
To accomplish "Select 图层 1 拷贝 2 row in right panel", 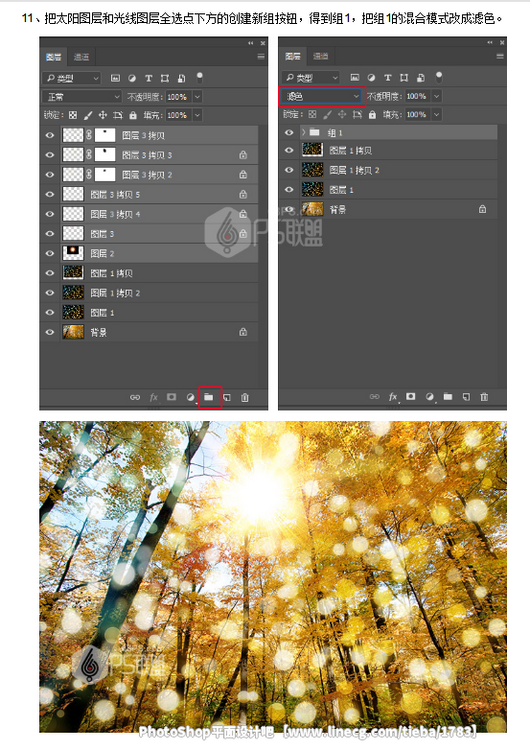I will [x=389, y=170].
